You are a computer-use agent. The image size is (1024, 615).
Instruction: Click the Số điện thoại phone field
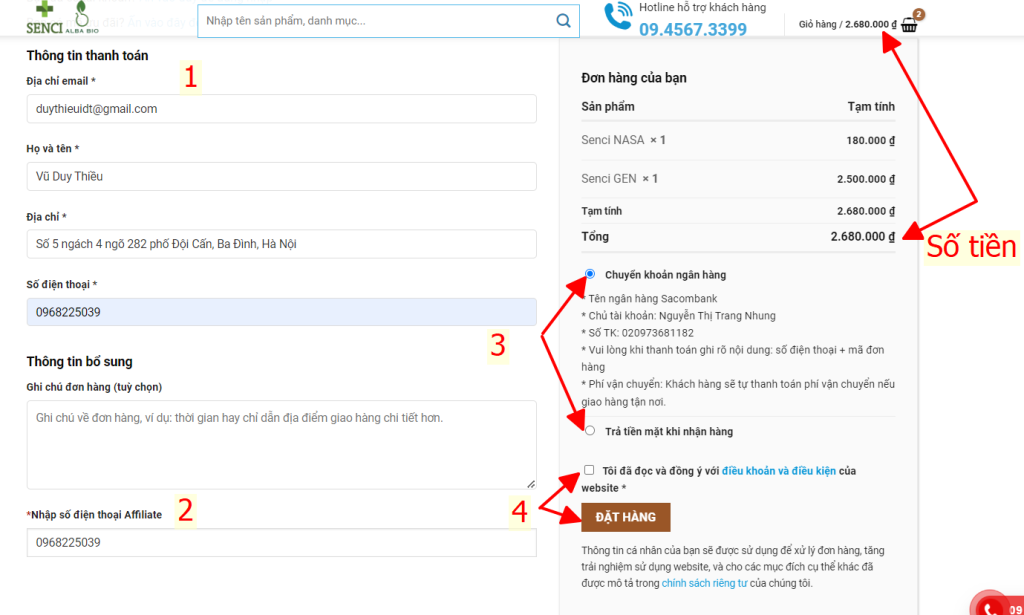pyautogui.click(x=281, y=312)
